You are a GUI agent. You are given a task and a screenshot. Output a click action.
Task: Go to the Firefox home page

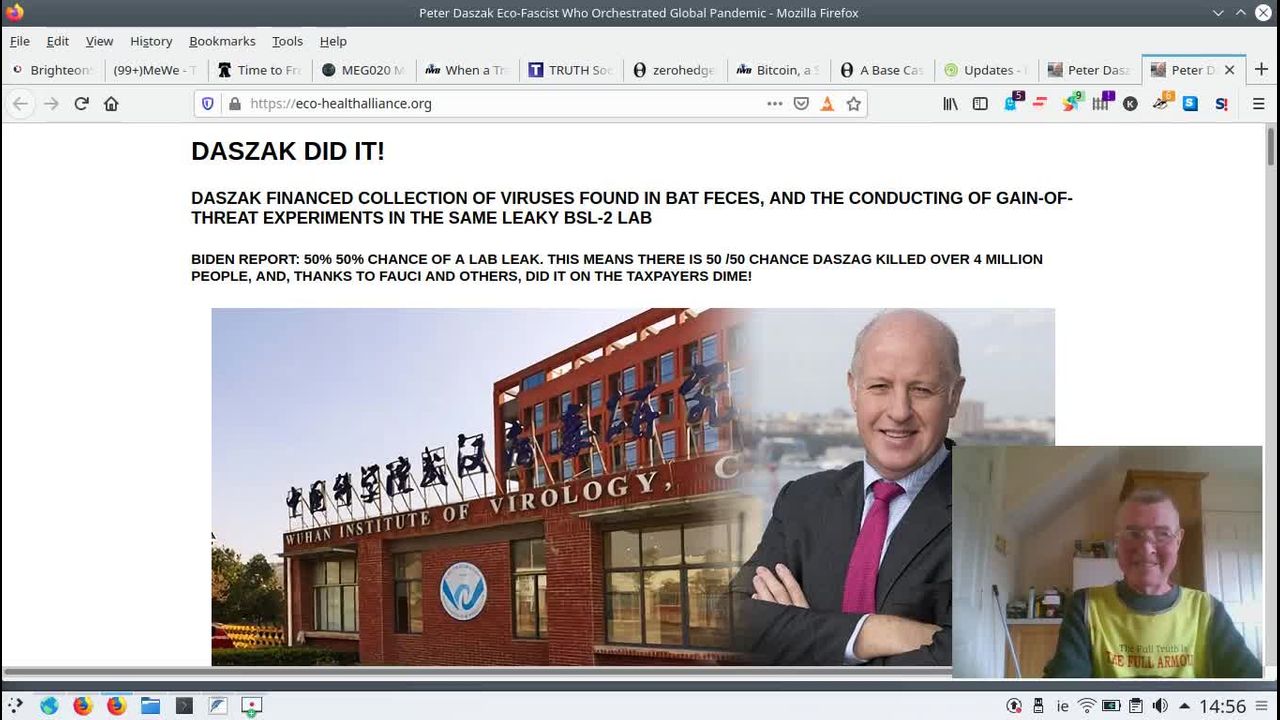click(x=111, y=104)
